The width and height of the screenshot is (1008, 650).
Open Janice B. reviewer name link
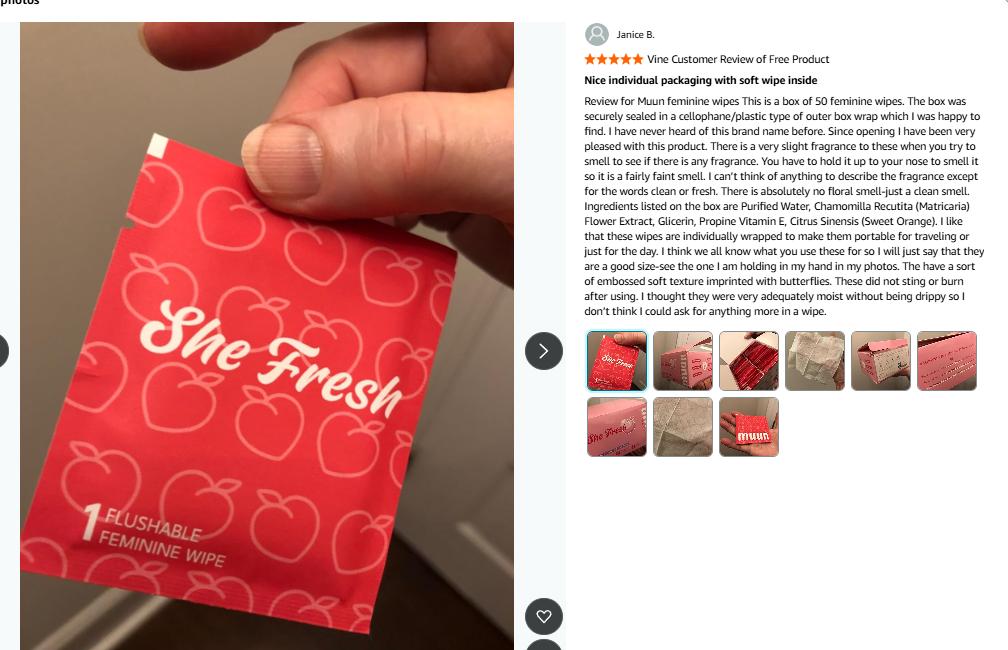pyautogui.click(x=635, y=35)
